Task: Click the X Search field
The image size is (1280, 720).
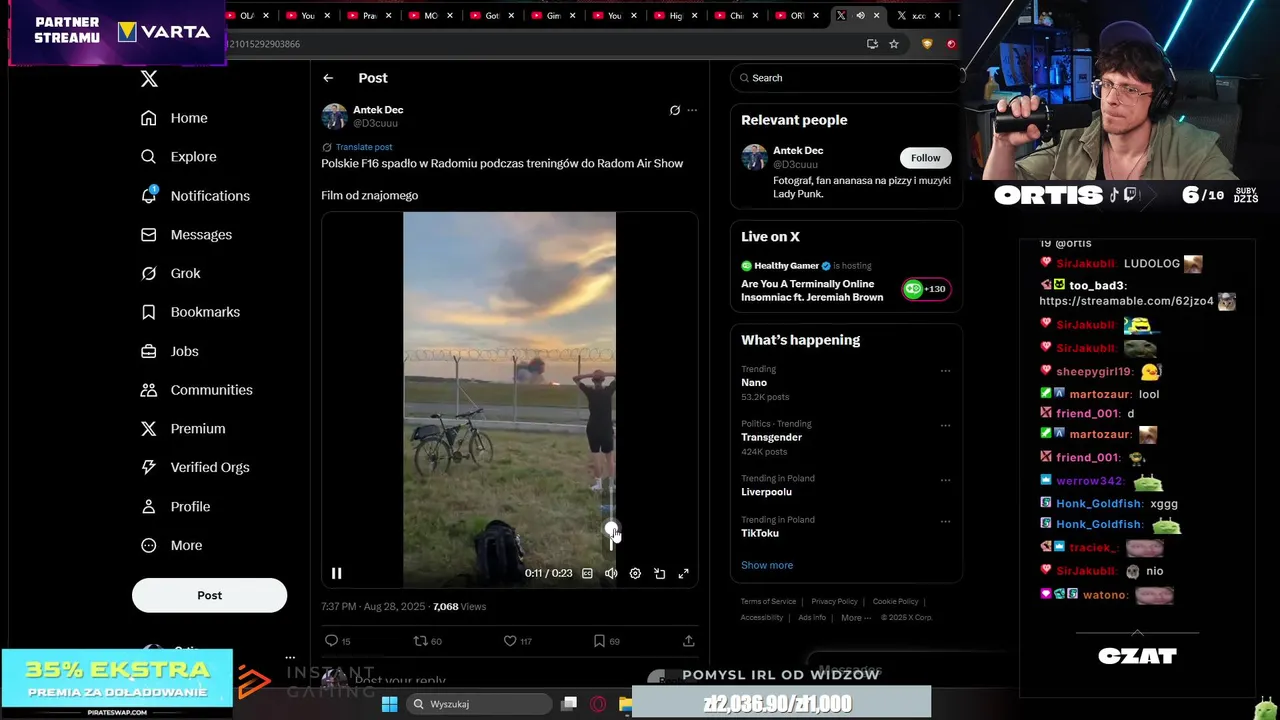Action: pos(846,78)
